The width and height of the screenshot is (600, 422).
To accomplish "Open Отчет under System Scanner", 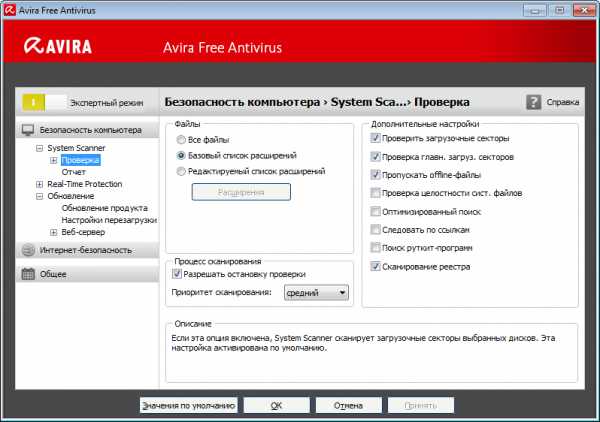I will click(x=73, y=172).
